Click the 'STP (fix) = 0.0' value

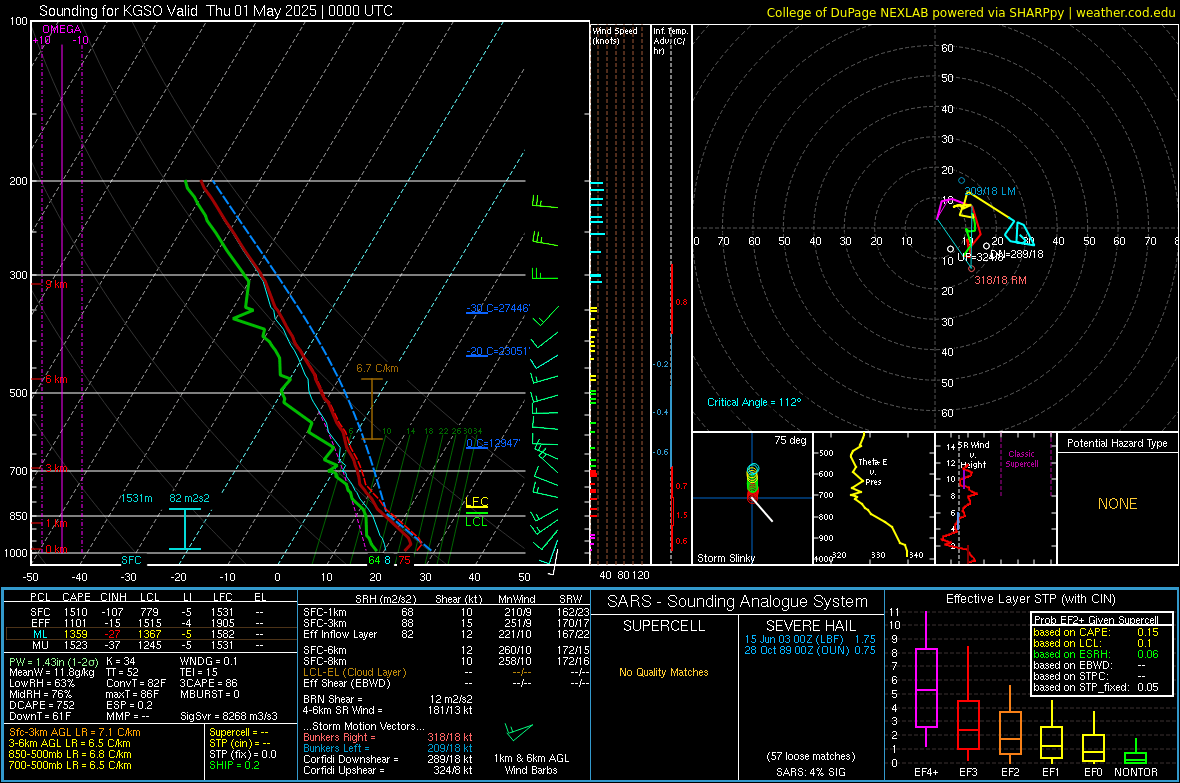(x=243, y=754)
